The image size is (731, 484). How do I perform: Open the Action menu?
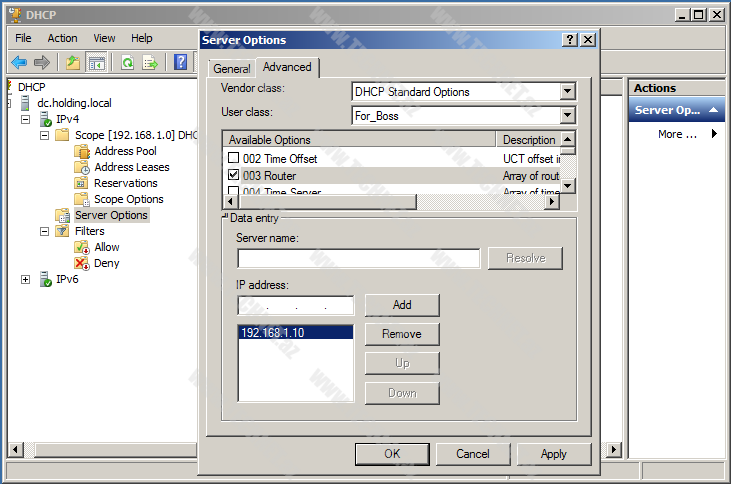[x=62, y=38]
